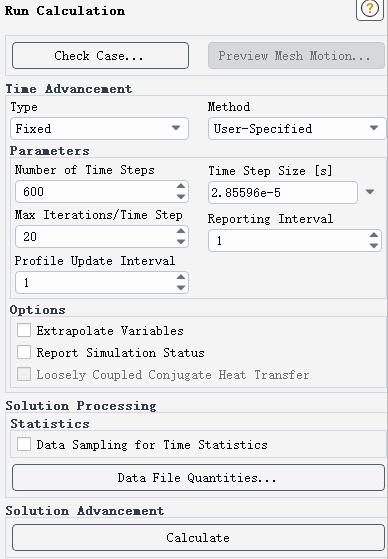Increase Max Iterations/Time Step value arrow
The image size is (388, 559).
(181, 231)
